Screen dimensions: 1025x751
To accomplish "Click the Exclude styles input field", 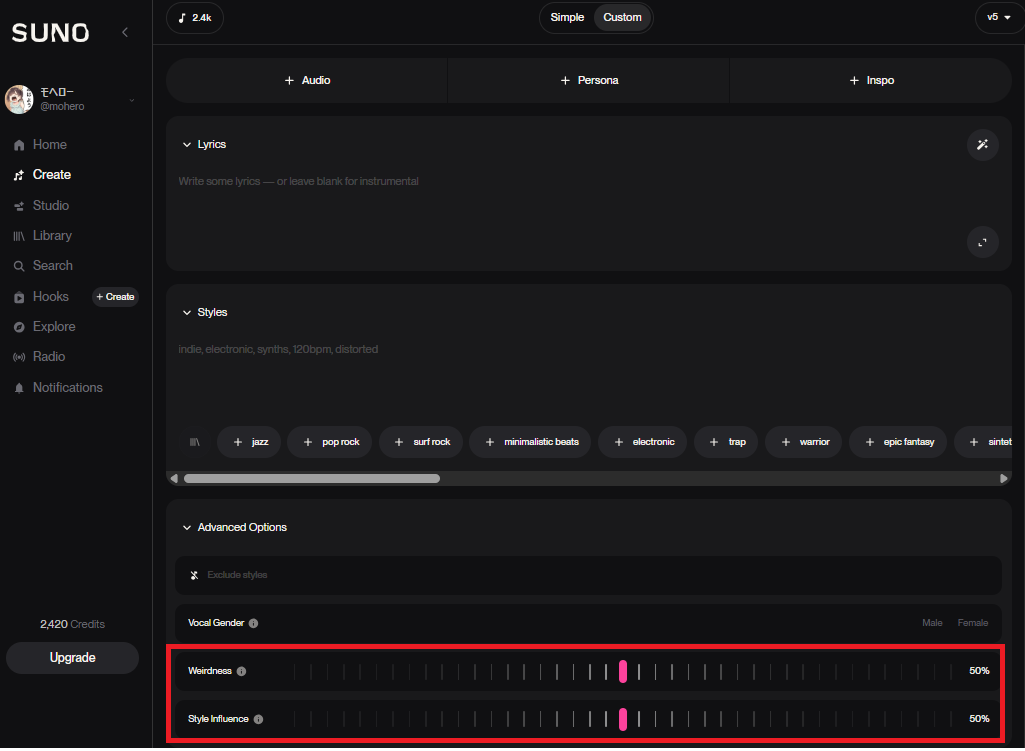I will coord(588,575).
